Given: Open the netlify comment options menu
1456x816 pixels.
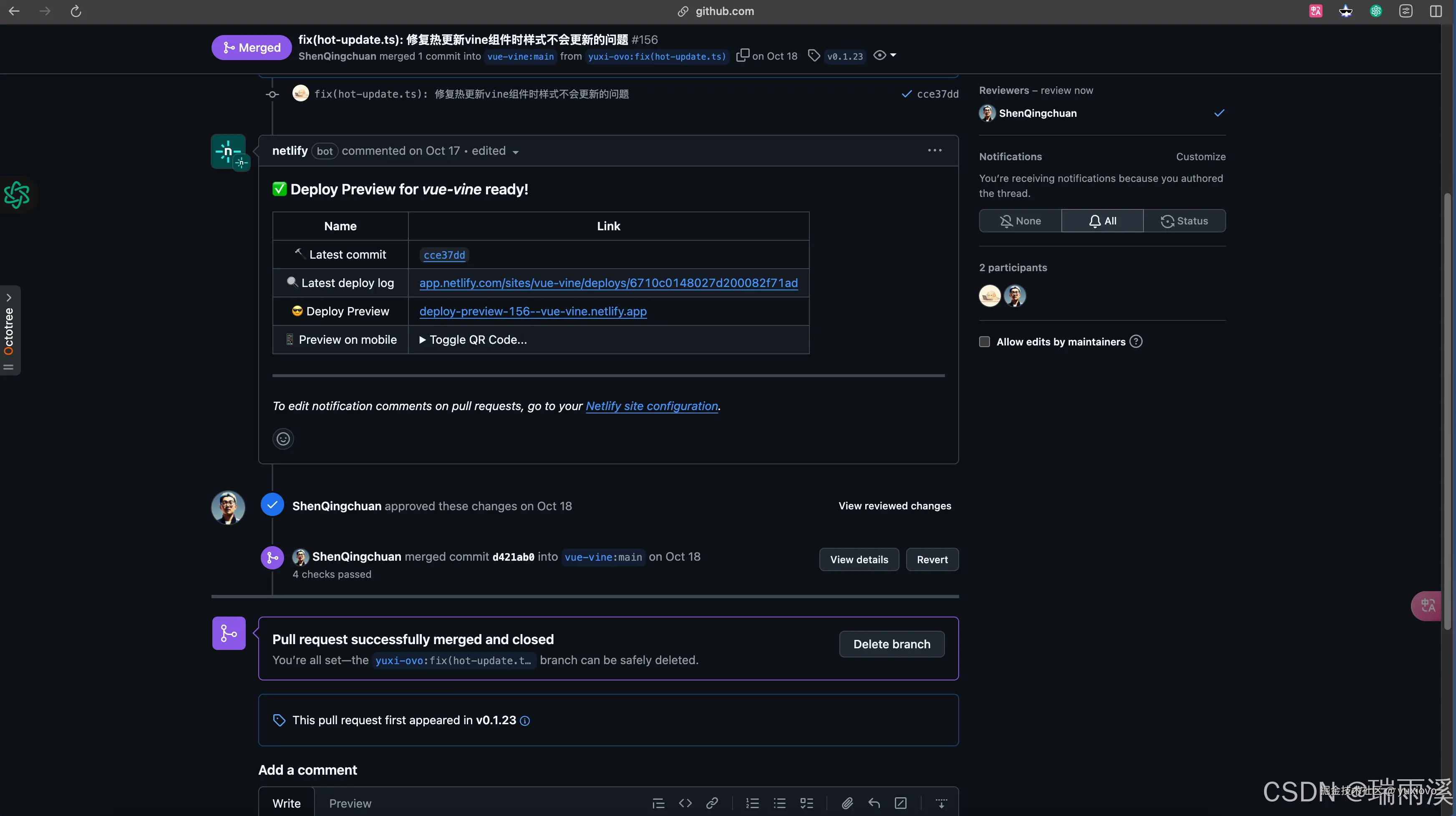Looking at the screenshot, I should coord(935,150).
